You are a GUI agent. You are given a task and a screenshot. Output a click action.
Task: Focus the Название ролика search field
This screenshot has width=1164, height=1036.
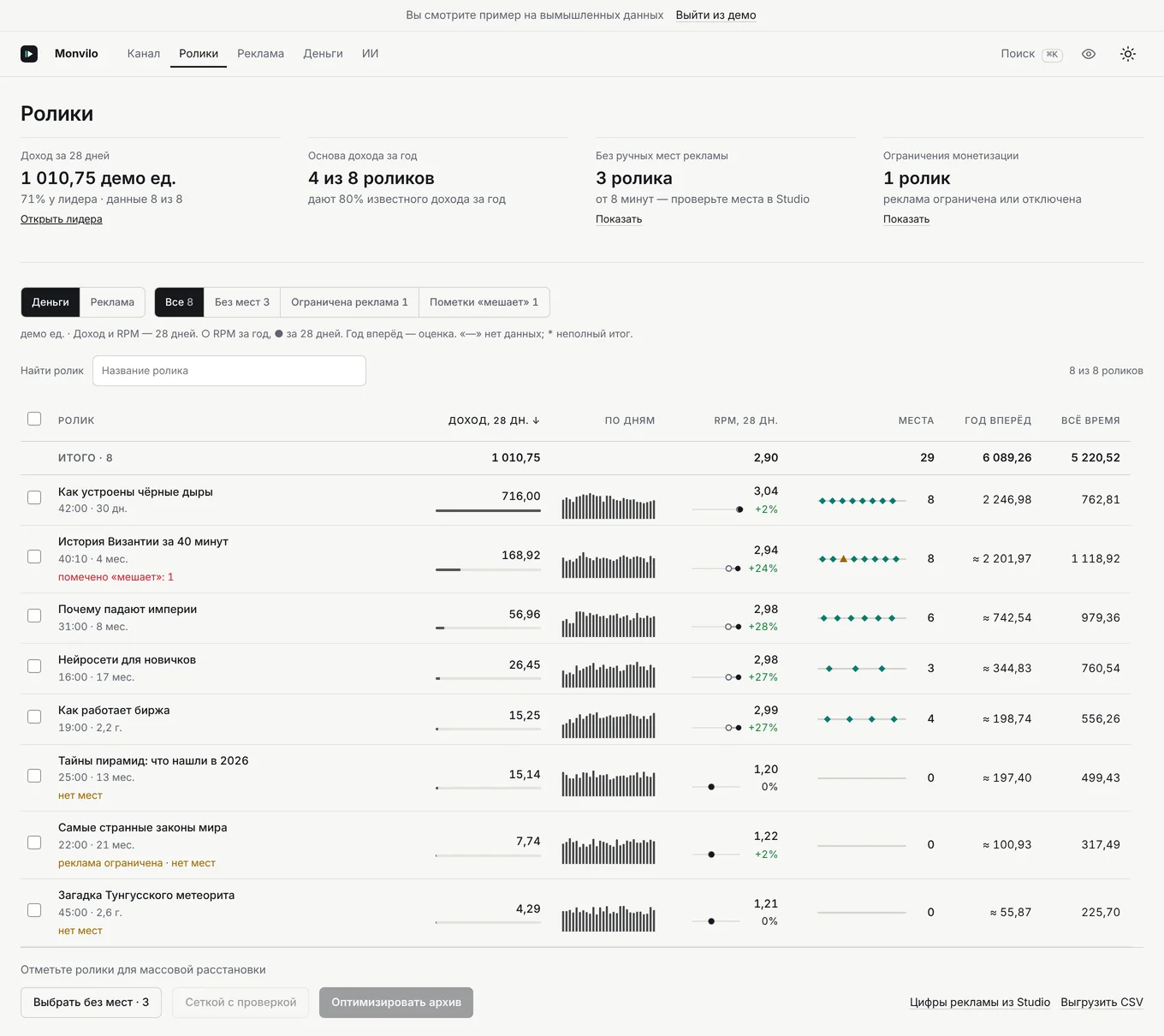229,371
